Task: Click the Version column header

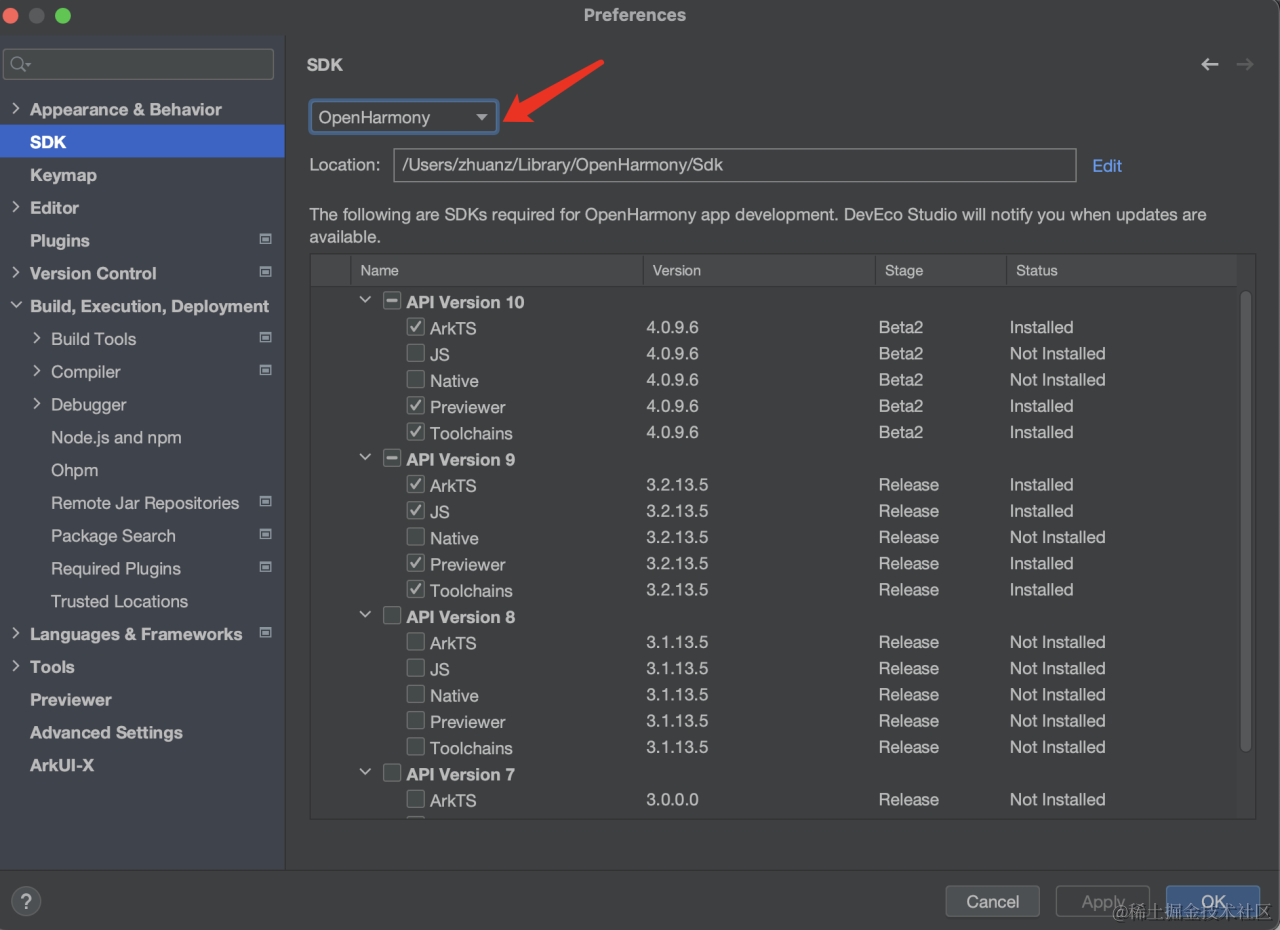Action: (x=759, y=270)
